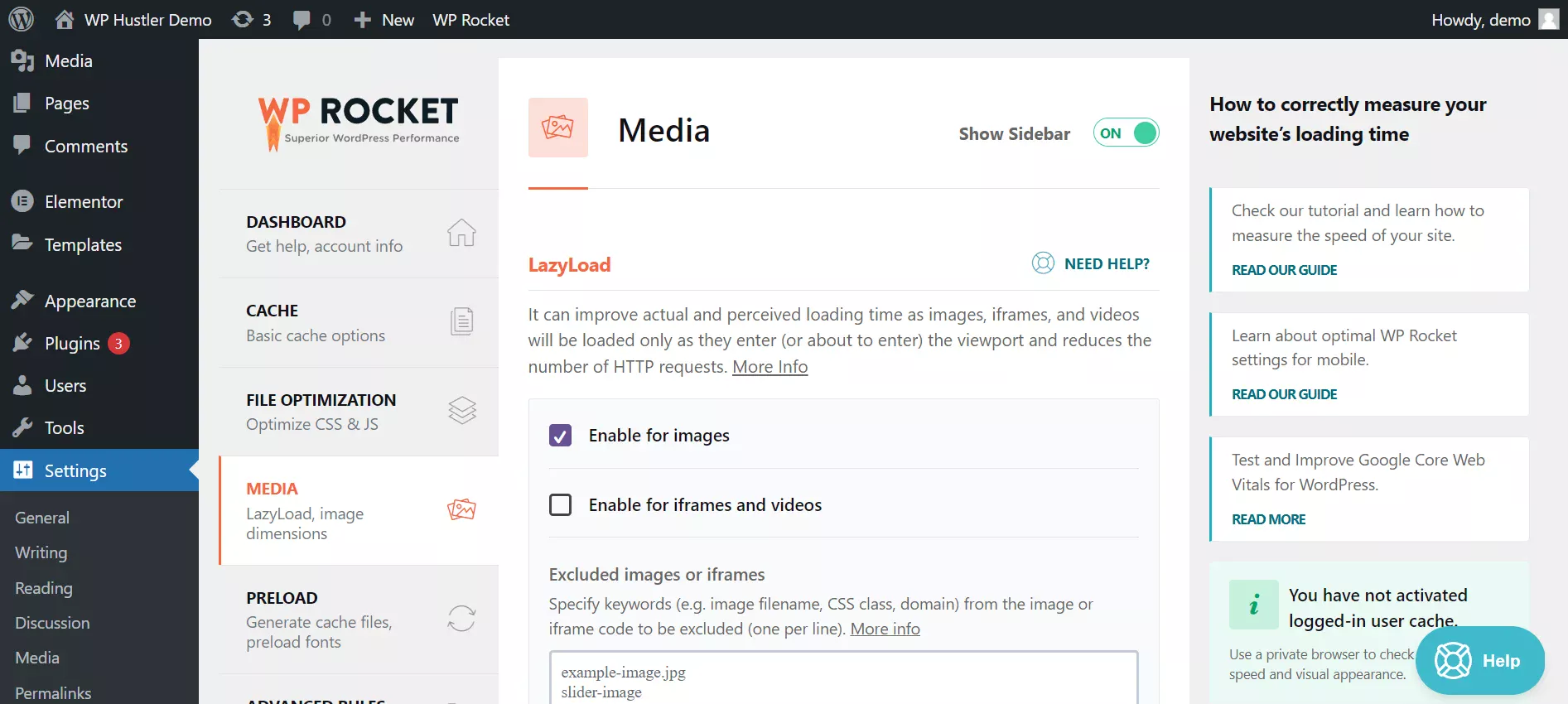
Task: Open WP Hustler Demo home icon
Action: pyautogui.click(x=65, y=19)
